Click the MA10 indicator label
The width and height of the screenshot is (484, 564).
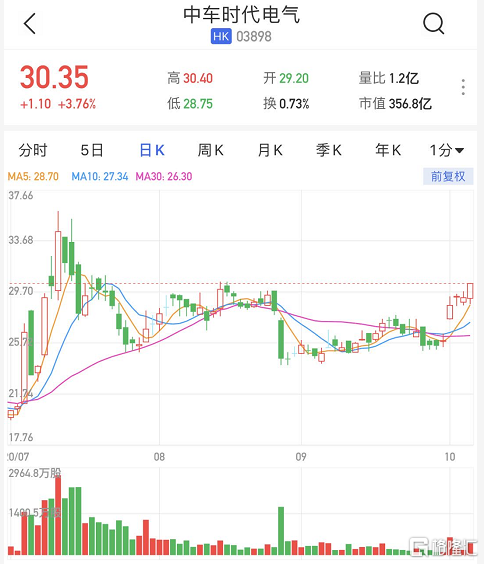pos(100,177)
